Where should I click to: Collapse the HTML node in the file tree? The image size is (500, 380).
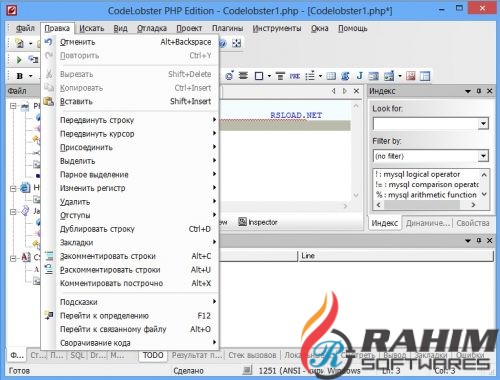(x=13, y=189)
